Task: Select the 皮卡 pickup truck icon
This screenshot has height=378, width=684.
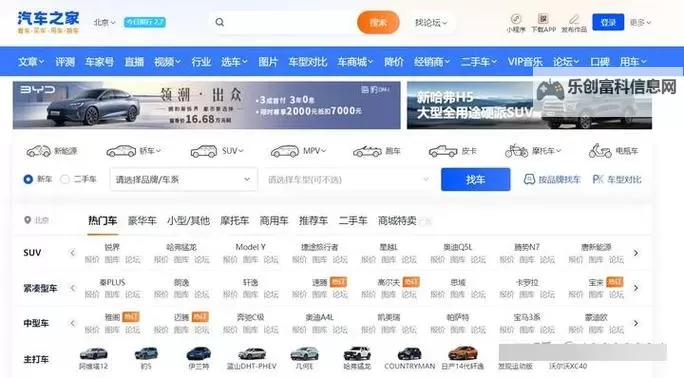Action: pyautogui.click(x=443, y=151)
